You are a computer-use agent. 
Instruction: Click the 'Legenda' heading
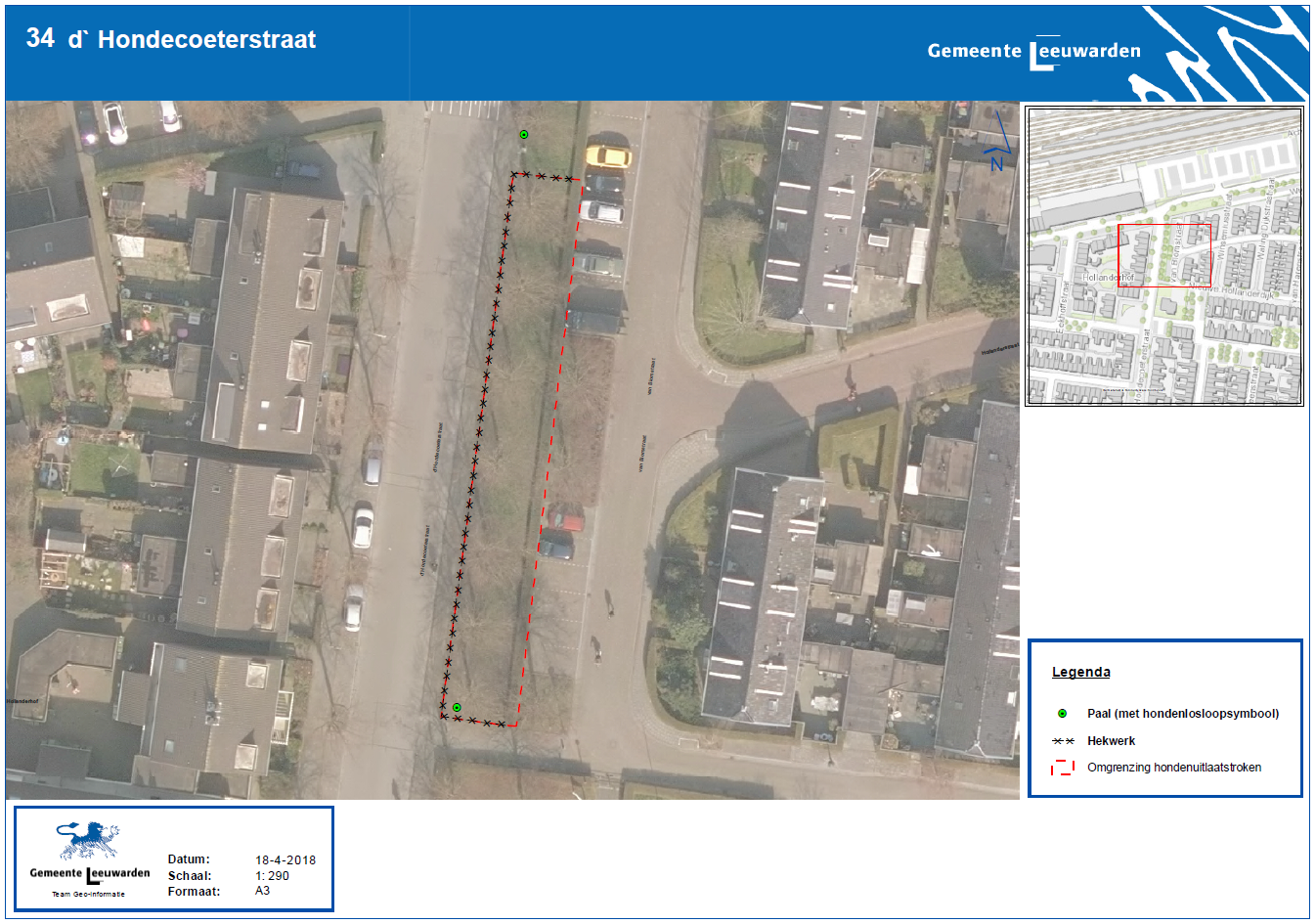point(1080,672)
